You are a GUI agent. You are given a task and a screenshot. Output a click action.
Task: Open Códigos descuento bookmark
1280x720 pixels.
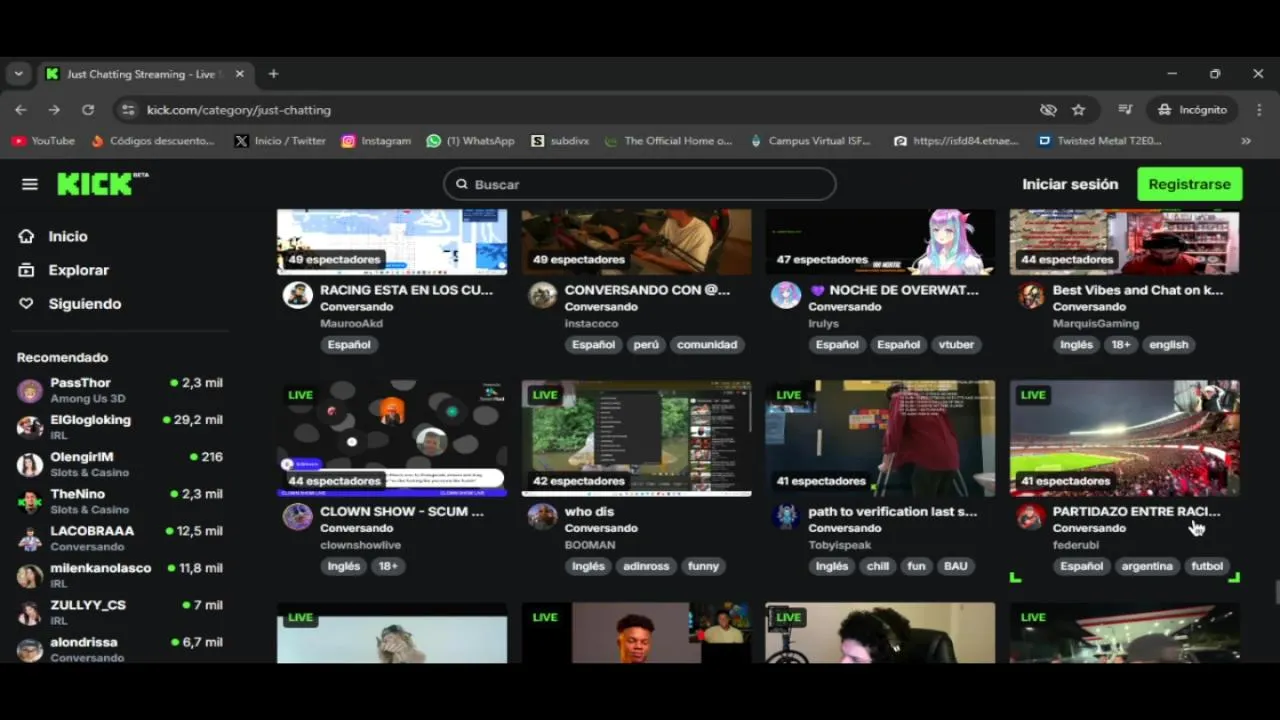[153, 141]
